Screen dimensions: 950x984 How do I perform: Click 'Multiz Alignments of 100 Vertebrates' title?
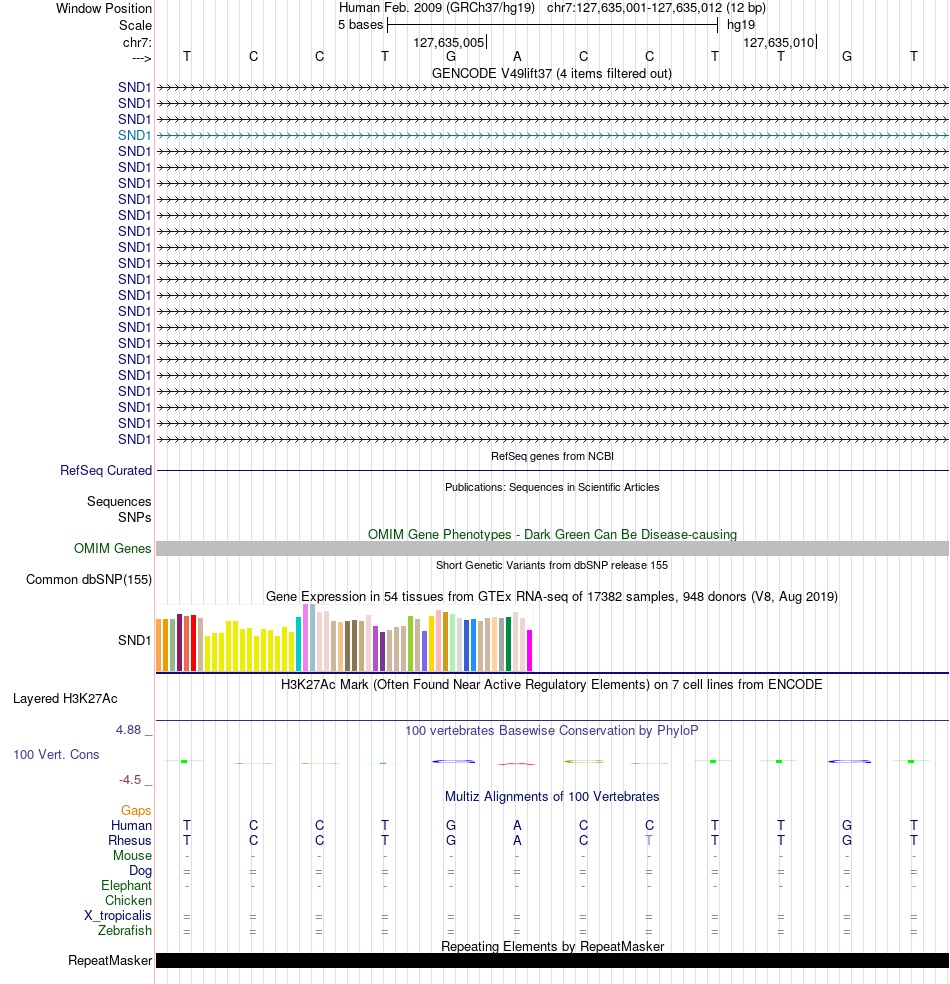[x=552, y=796]
